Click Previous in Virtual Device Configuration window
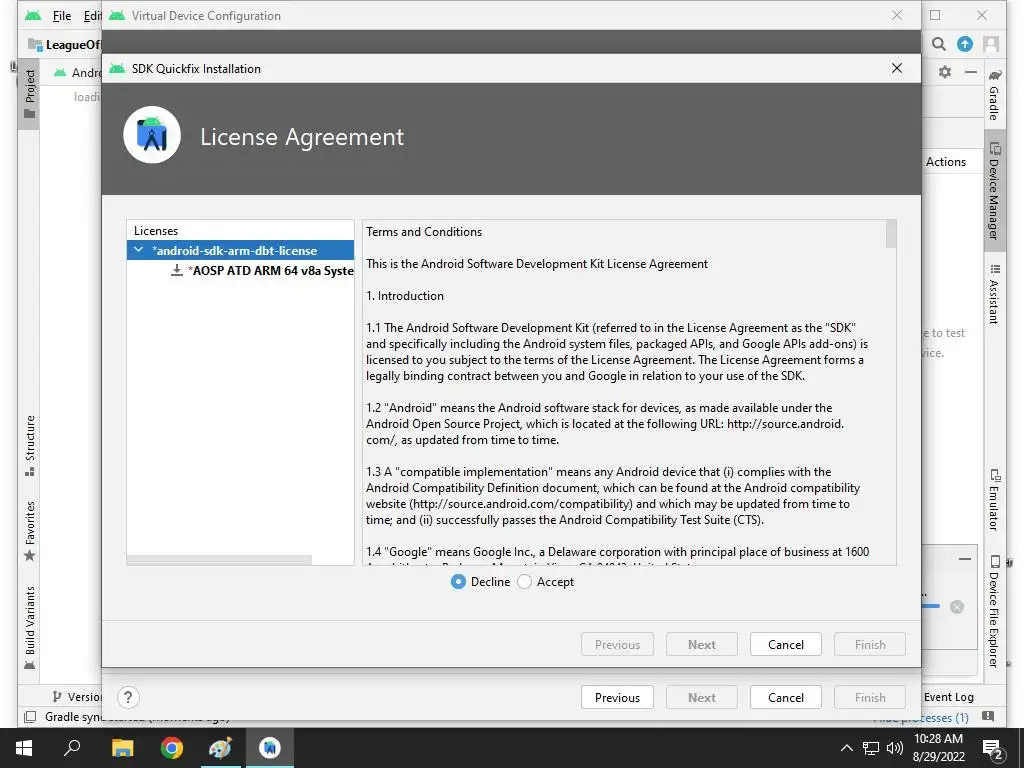Viewport: 1024px width, 768px height. [x=617, y=697]
